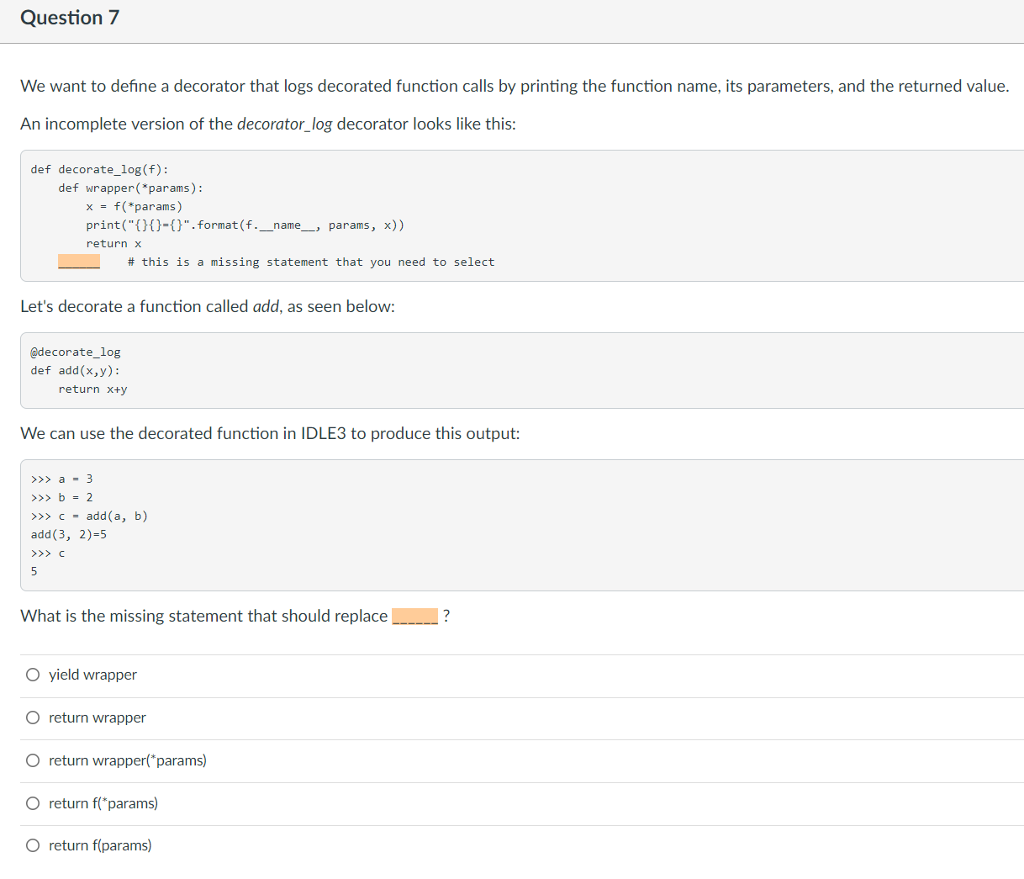Pick the 'return wrapper(*params)' radio button
1024x879 pixels.
(x=34, y=761)
